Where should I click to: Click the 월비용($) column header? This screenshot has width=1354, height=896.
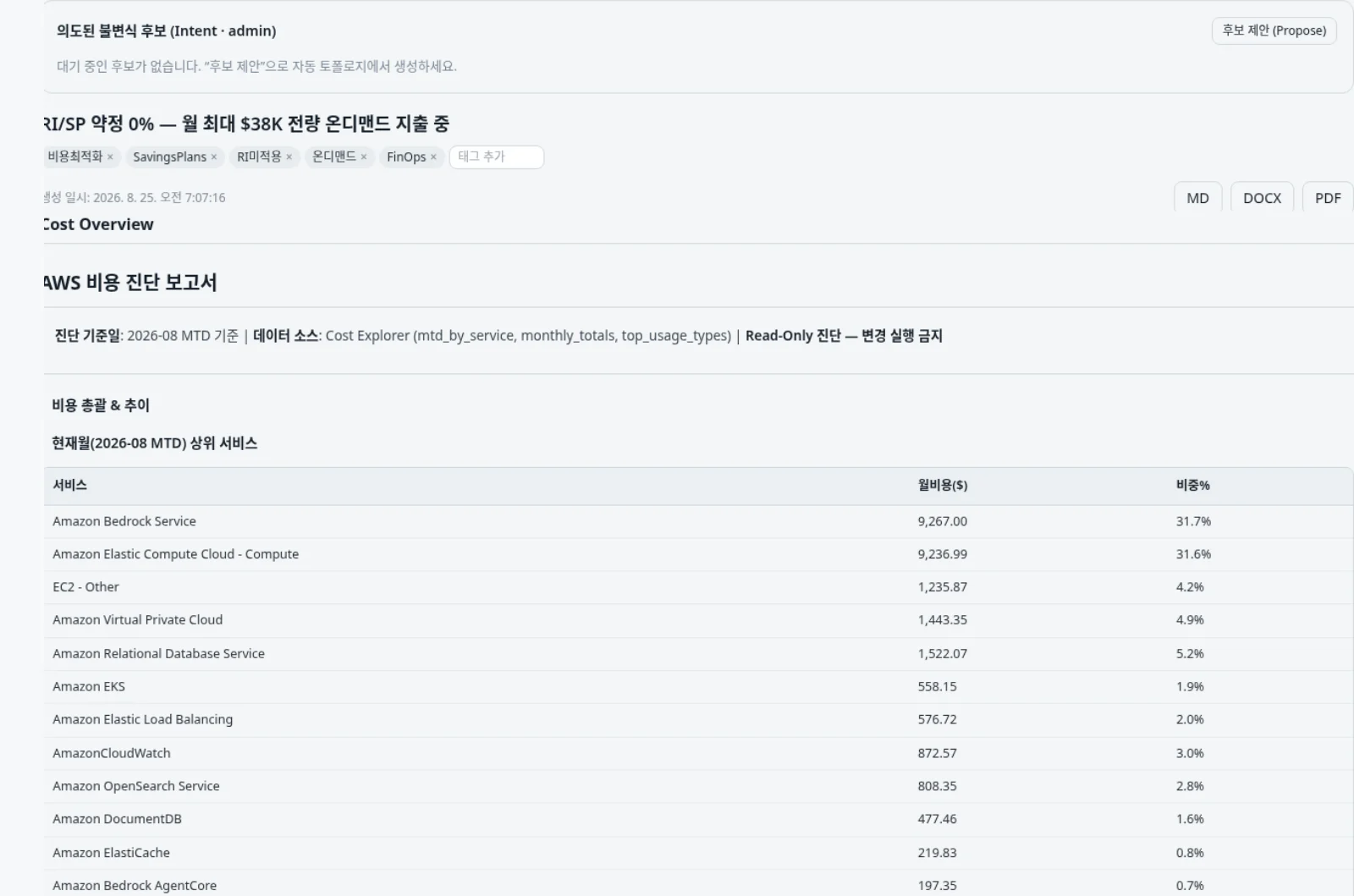(x=943, y=486)
